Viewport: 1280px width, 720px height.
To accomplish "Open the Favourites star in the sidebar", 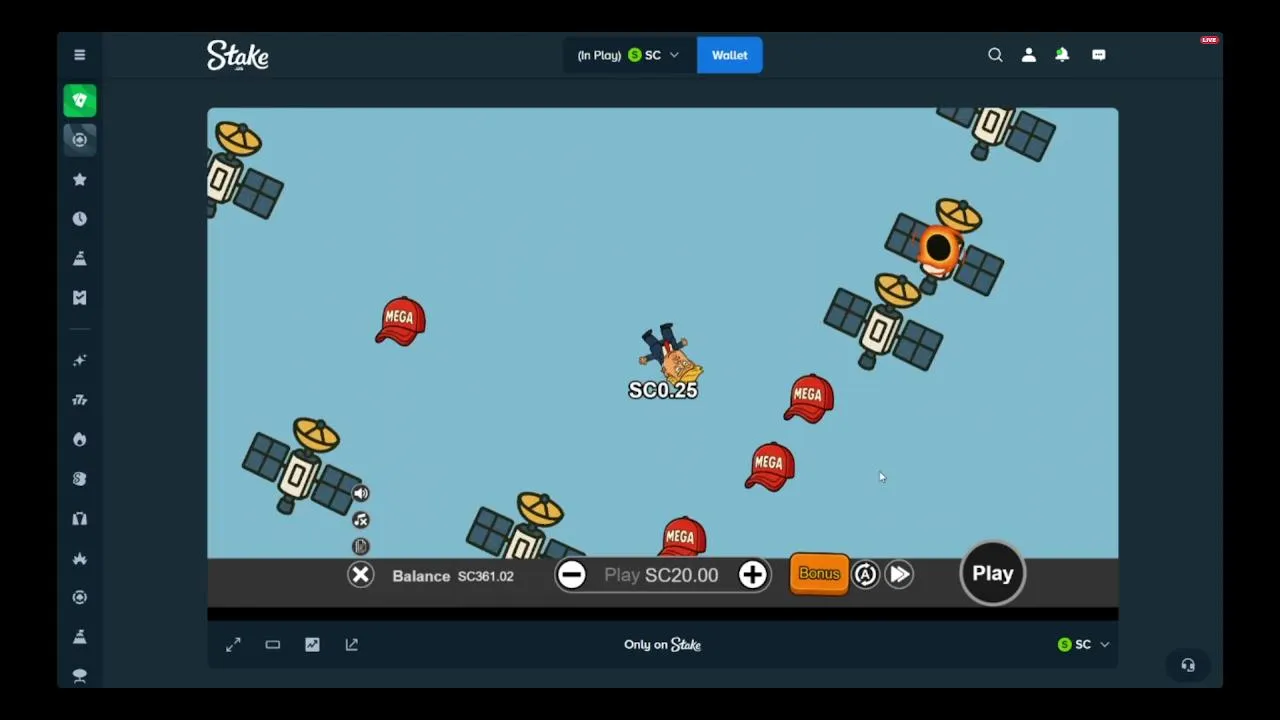I will click(80, 179).
